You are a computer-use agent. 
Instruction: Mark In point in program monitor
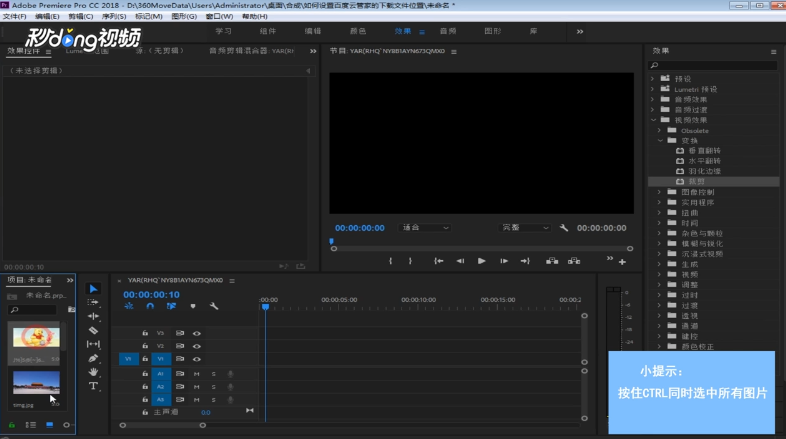[390, 261]
